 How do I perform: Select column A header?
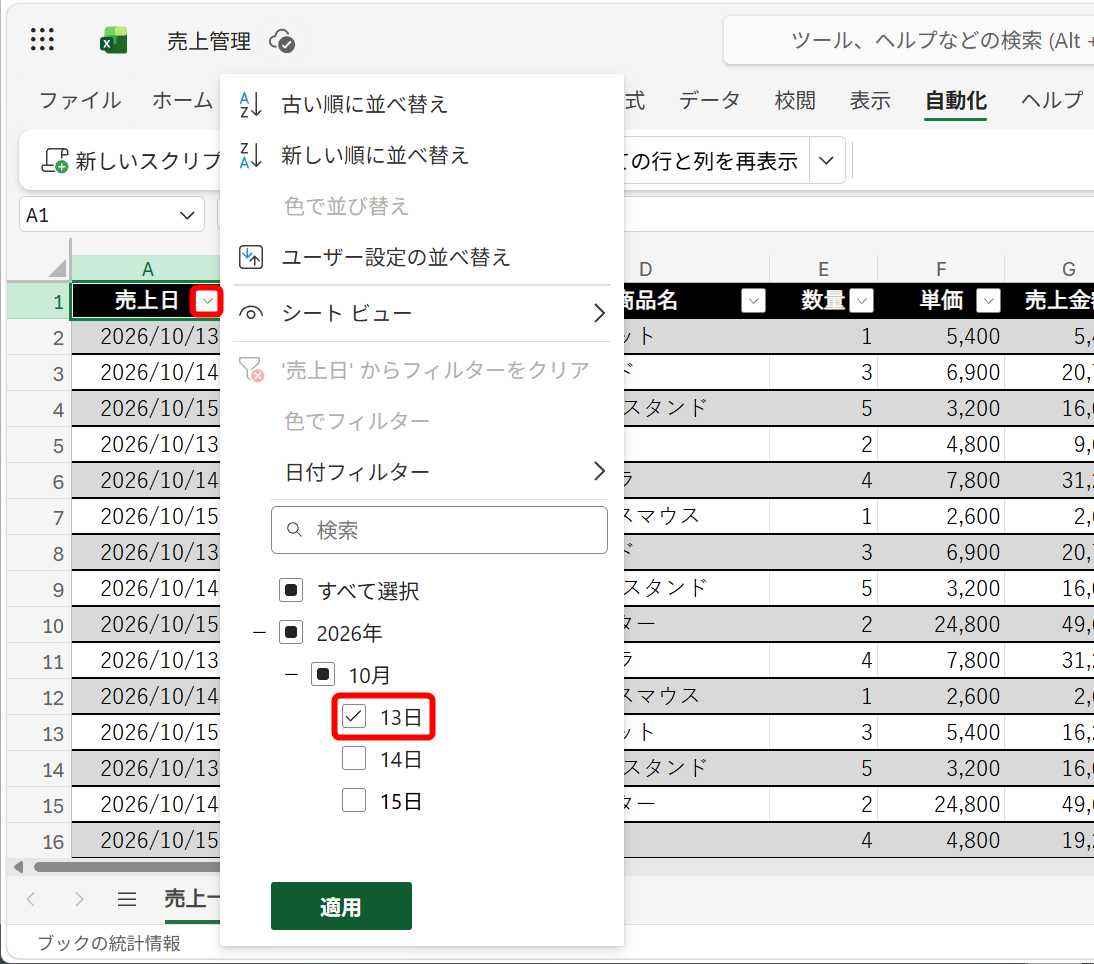146,269
